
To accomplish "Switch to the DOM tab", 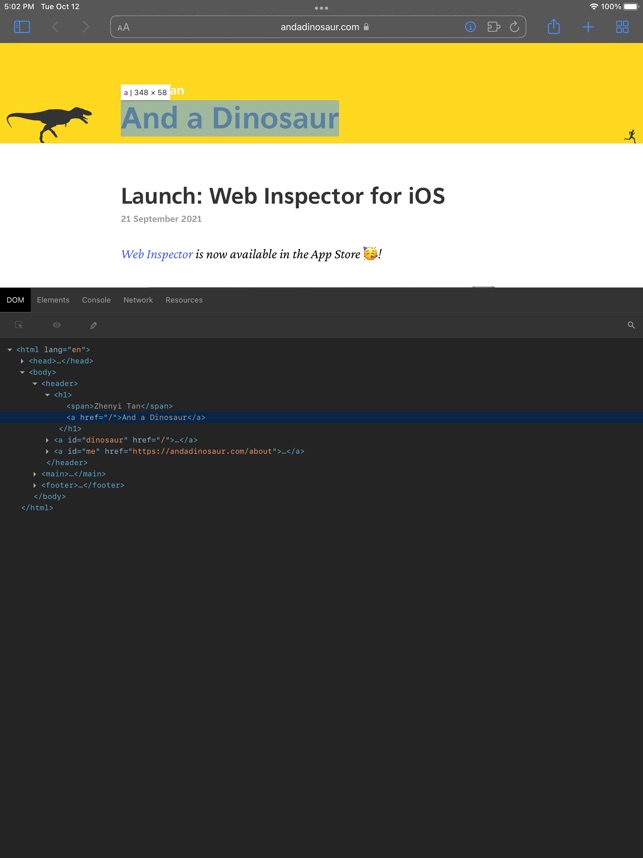I will pos(15,300).
